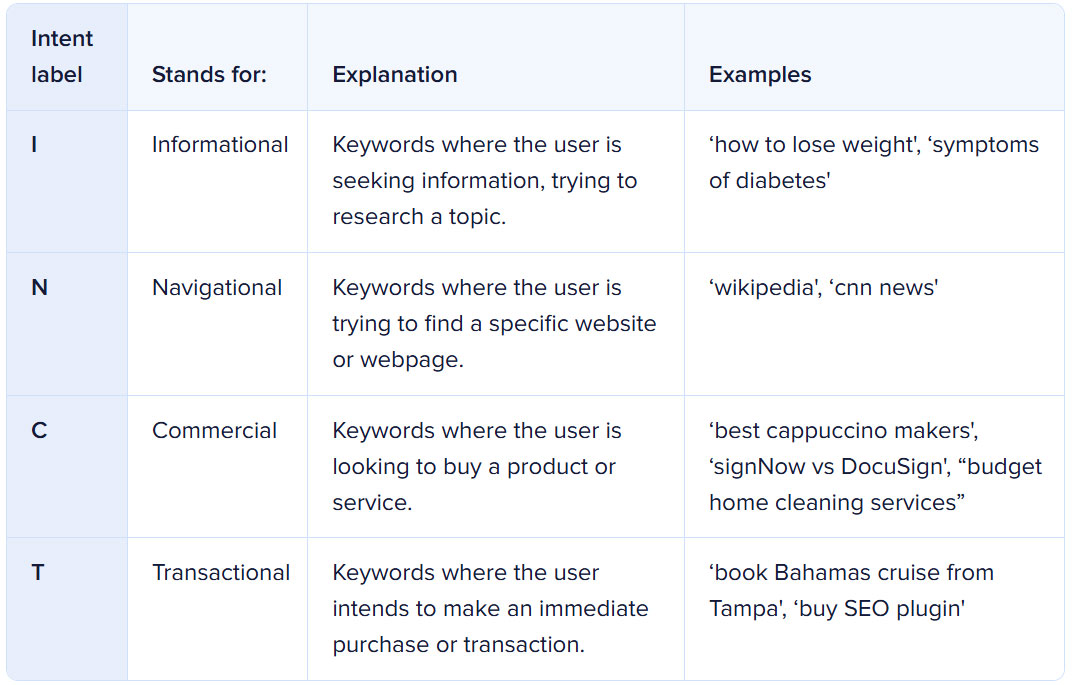Select the 'N' intent label cell
Screen dimensions: 1072x685
[67, 324]
